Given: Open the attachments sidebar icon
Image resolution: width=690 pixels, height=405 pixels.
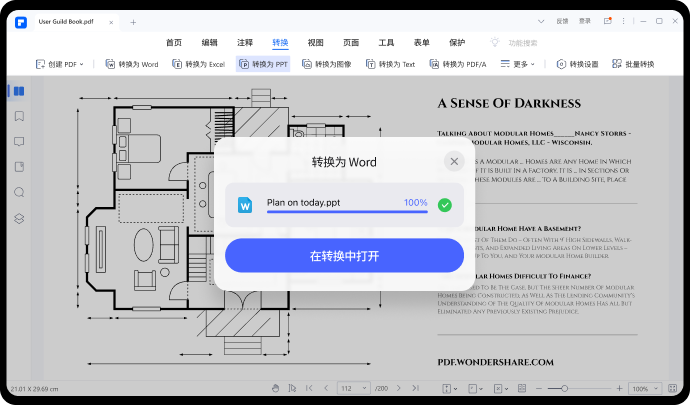Looking at the screenshot, I should 19,167.
